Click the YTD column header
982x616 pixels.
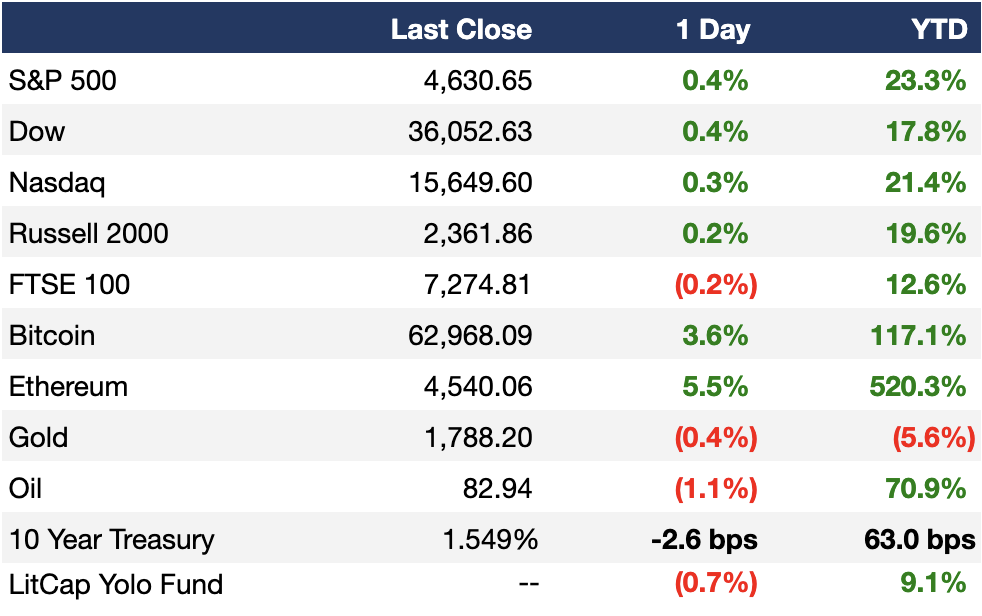[x=939, y=29]
